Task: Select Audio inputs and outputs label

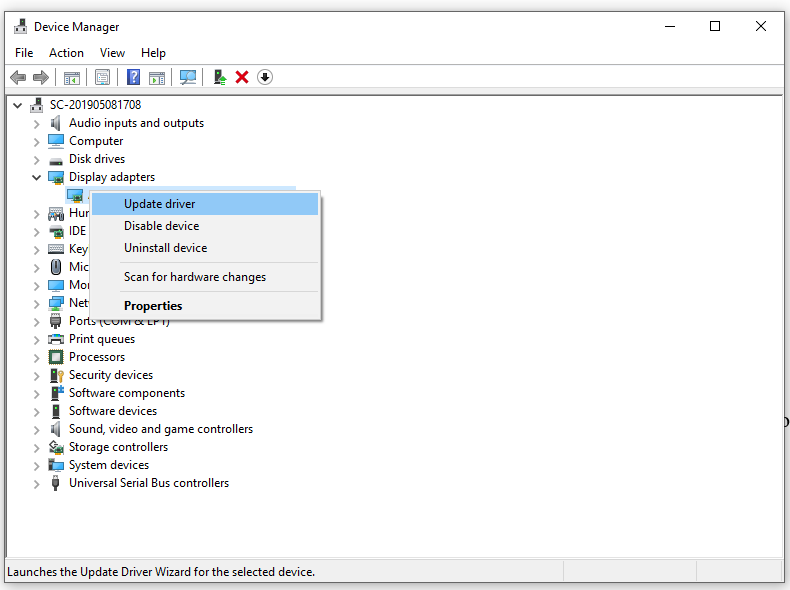Action: (x=137, y=123)
